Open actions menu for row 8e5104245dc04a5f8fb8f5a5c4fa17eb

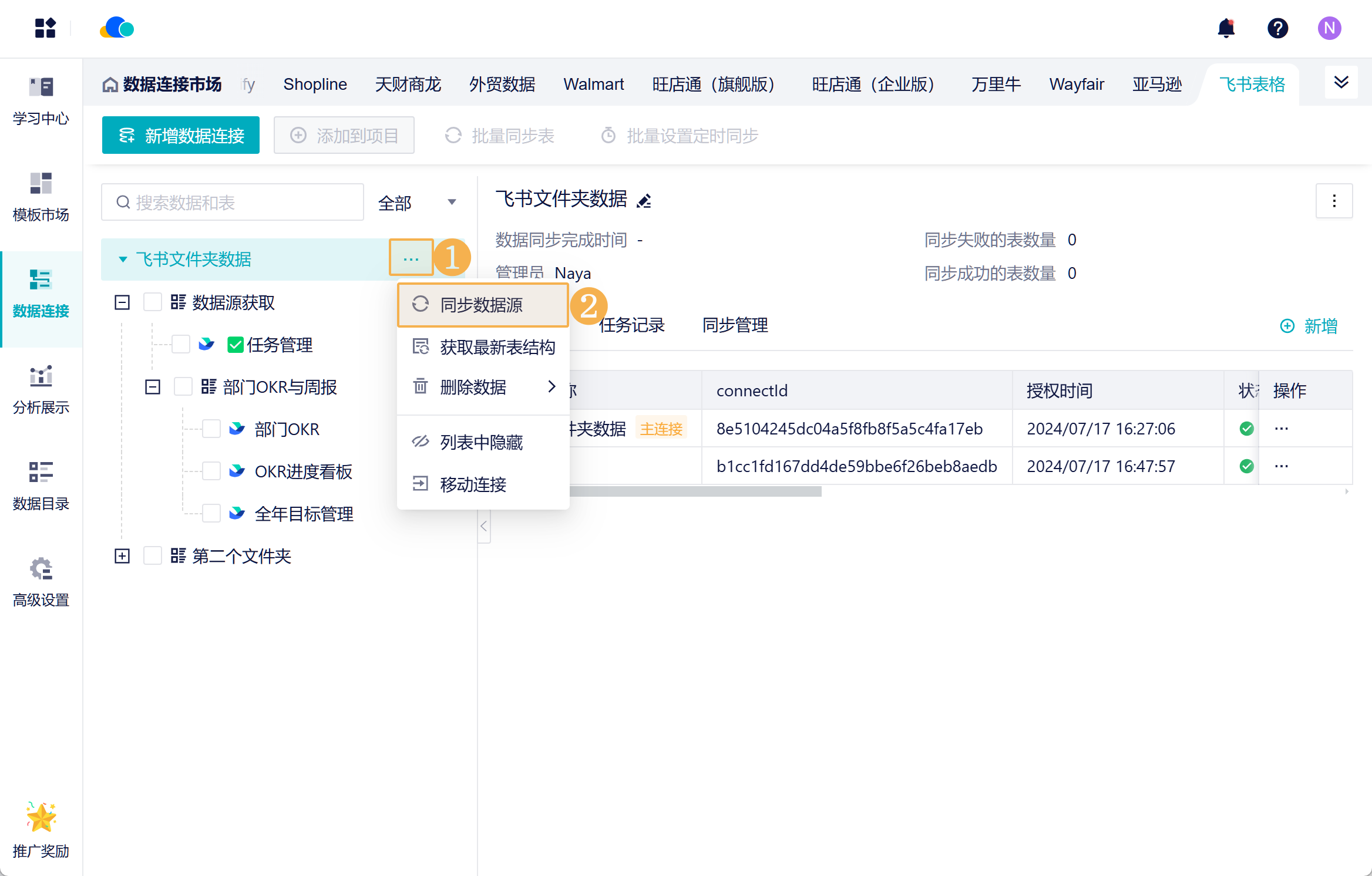pyautogui.click(x=1282, y=429)
